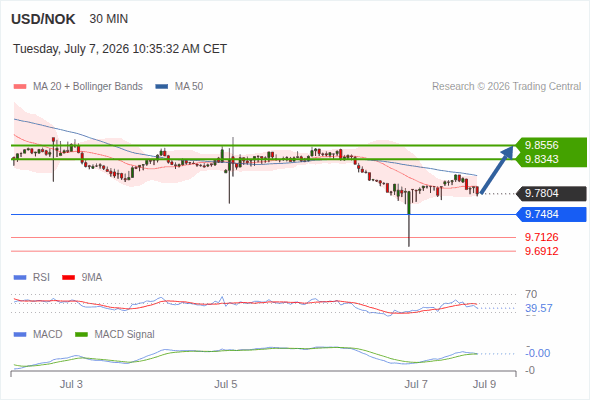Screen dimensions: 590x400
Task: Click the RSI legend color marker
Action: (20, 278)
